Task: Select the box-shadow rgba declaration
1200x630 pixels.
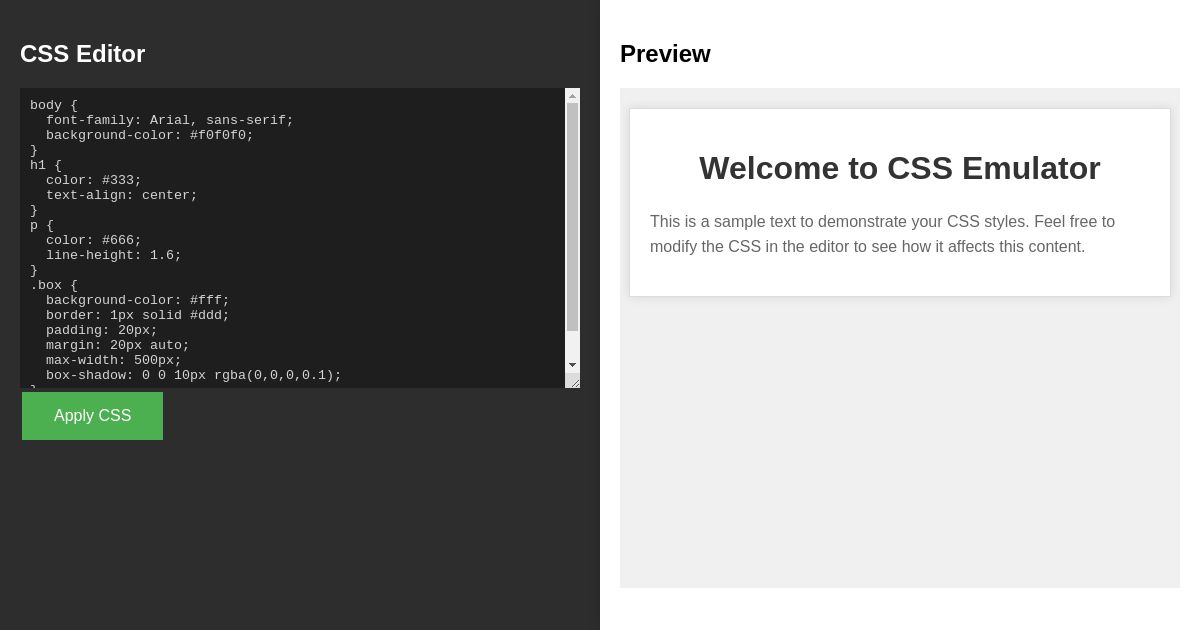Action: pyautogui.click(x=193, y=375)
